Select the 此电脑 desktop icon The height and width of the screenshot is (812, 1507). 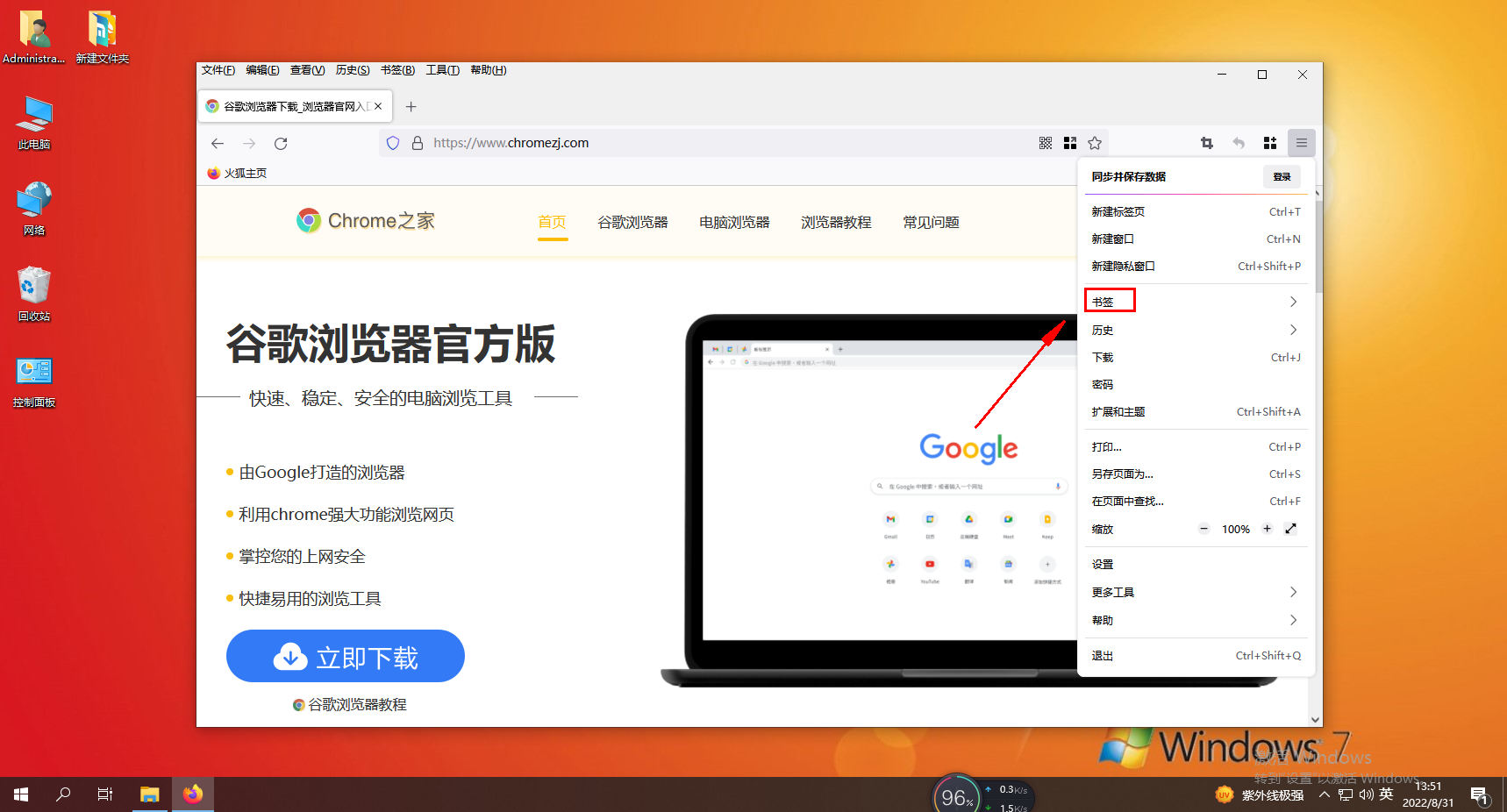click(34, 123)
